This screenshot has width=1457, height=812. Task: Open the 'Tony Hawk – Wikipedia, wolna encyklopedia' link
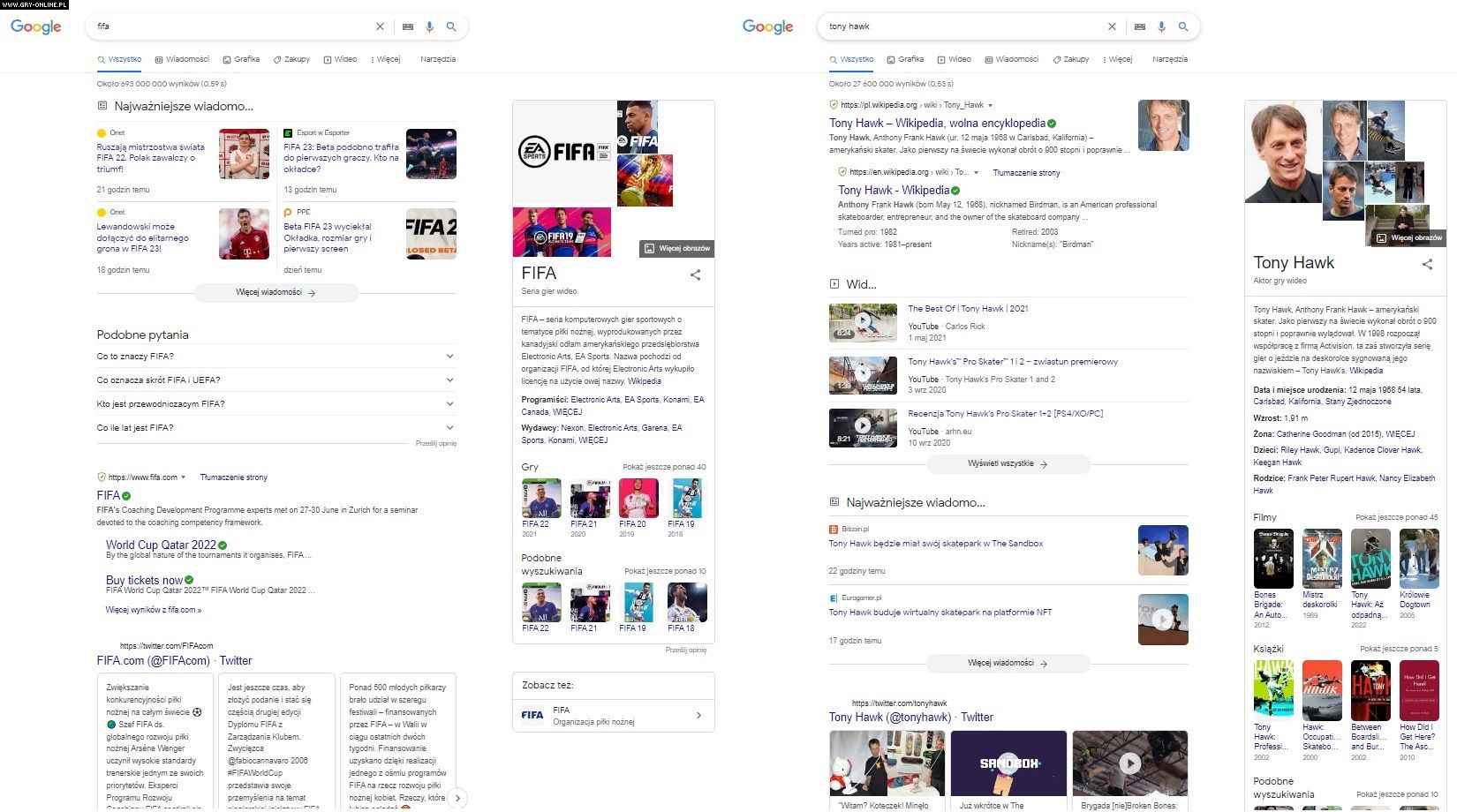[x=937, y=124]
